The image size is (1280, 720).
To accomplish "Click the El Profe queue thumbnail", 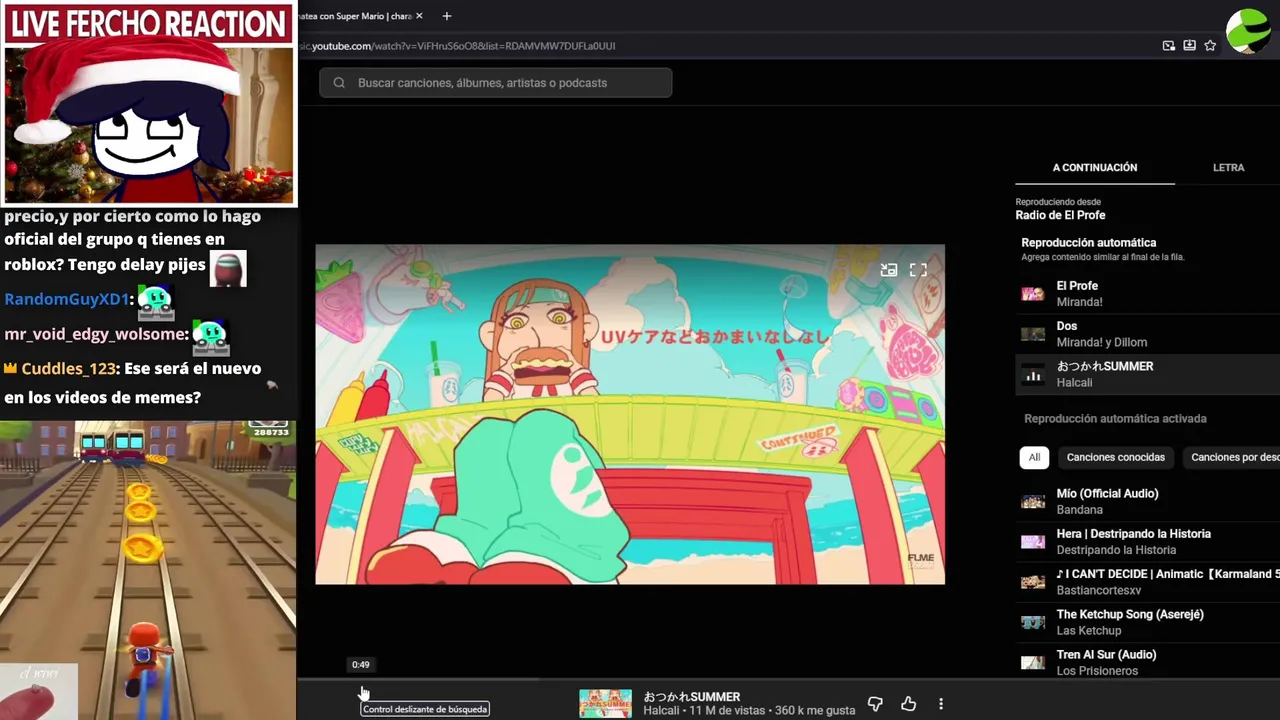I will (1033, 294).
